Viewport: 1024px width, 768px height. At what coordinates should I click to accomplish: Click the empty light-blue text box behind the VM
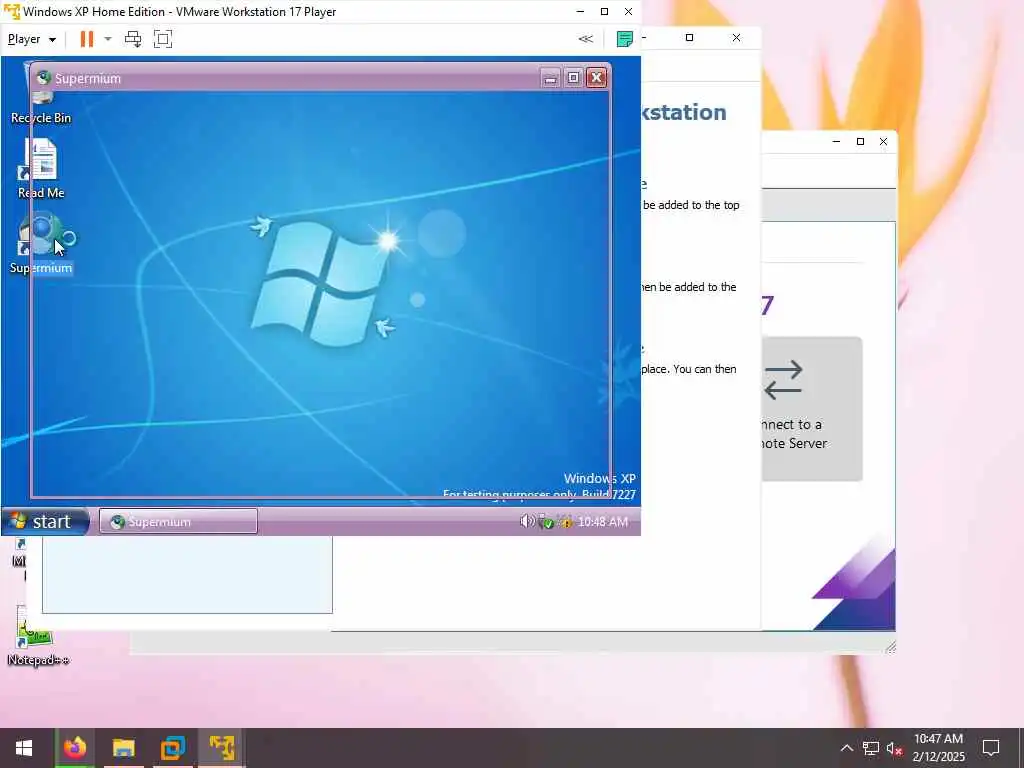pos(187,575)
